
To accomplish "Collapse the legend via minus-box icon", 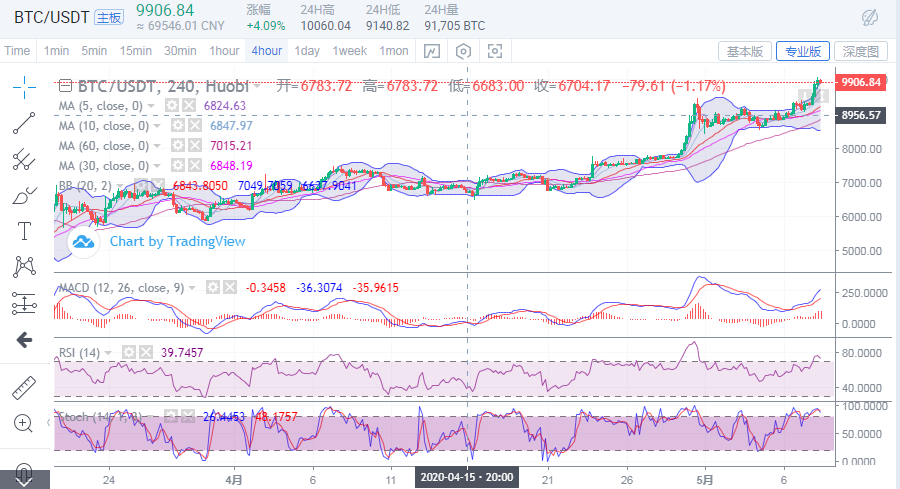I will point(65,86).
